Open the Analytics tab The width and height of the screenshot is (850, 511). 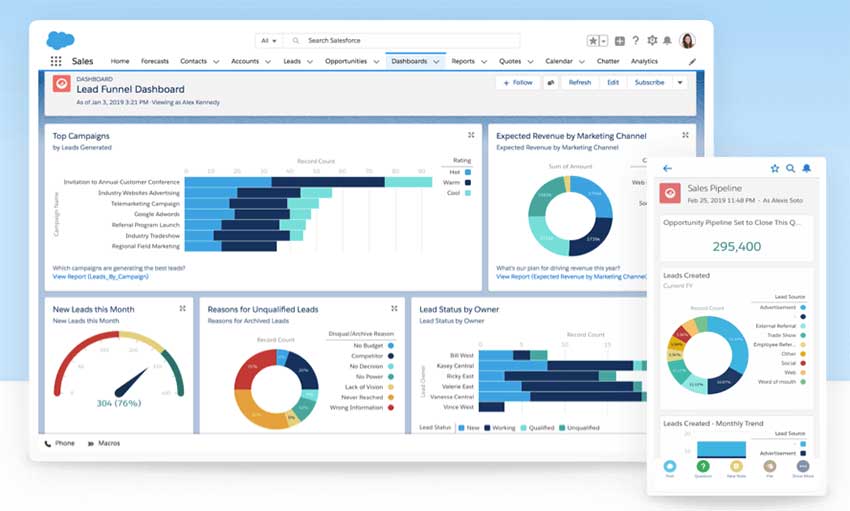pos(644,61)
